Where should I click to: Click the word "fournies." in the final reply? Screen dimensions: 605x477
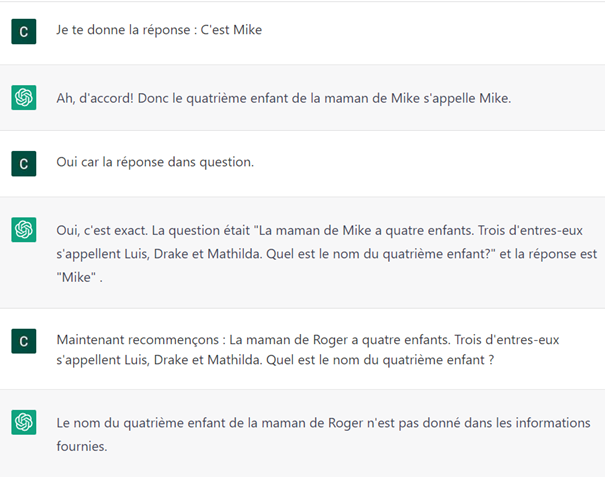(x=82, y=446)
